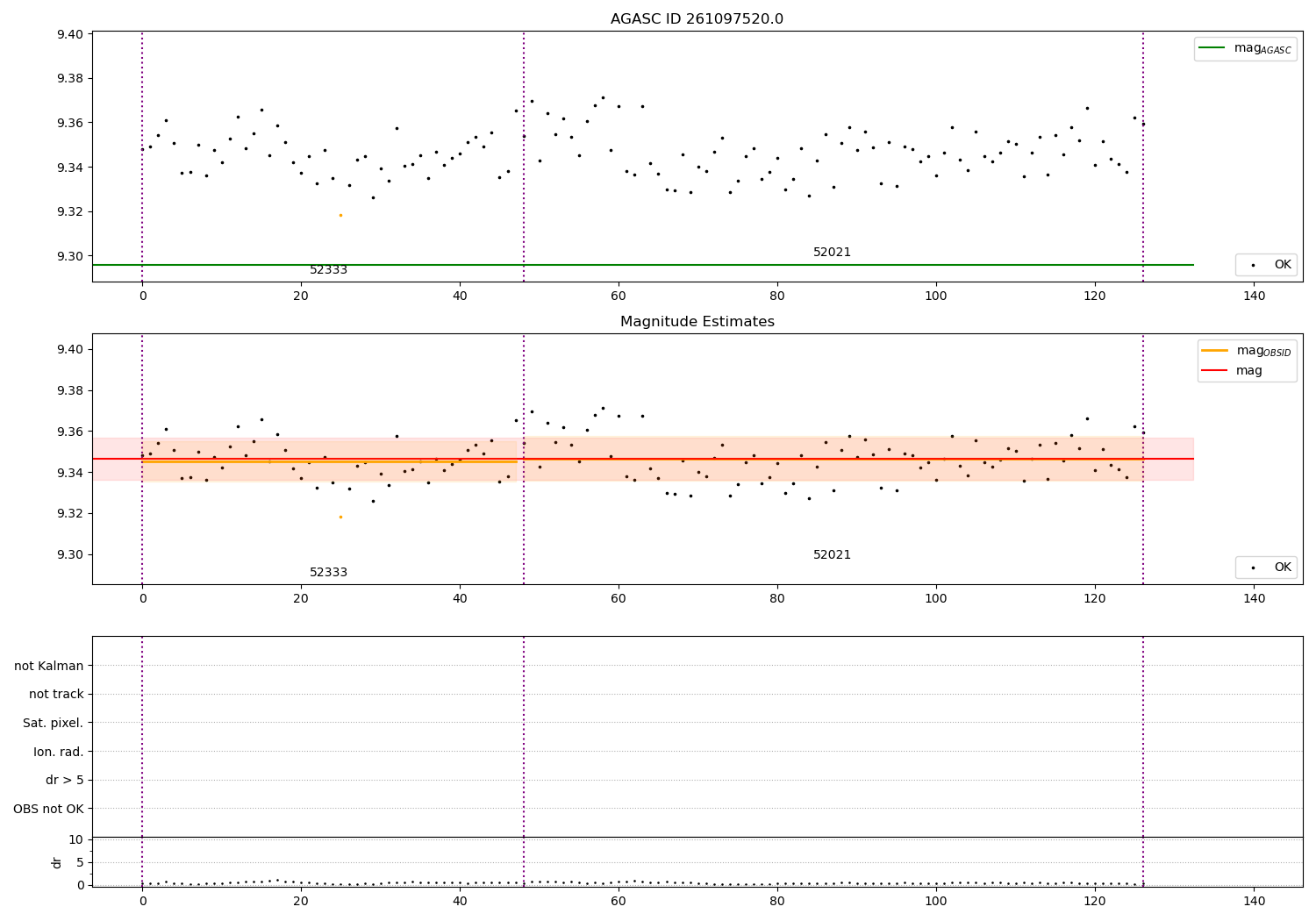
Task: Click the '52333' label in Magnitude Estimates plot
Action: [x=328, y=573]
